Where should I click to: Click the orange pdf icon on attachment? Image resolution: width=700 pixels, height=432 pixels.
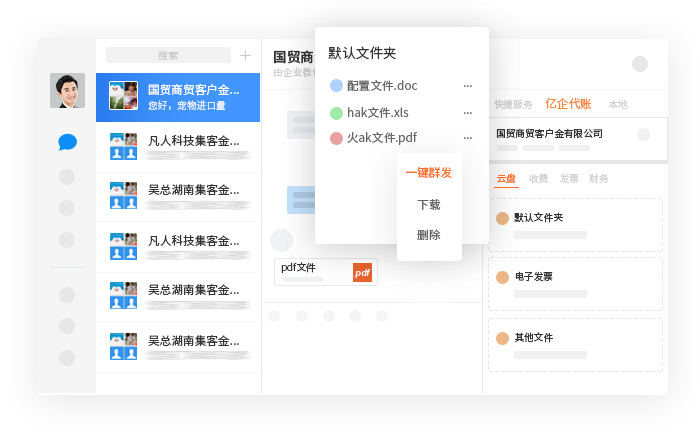coord(362,272)
